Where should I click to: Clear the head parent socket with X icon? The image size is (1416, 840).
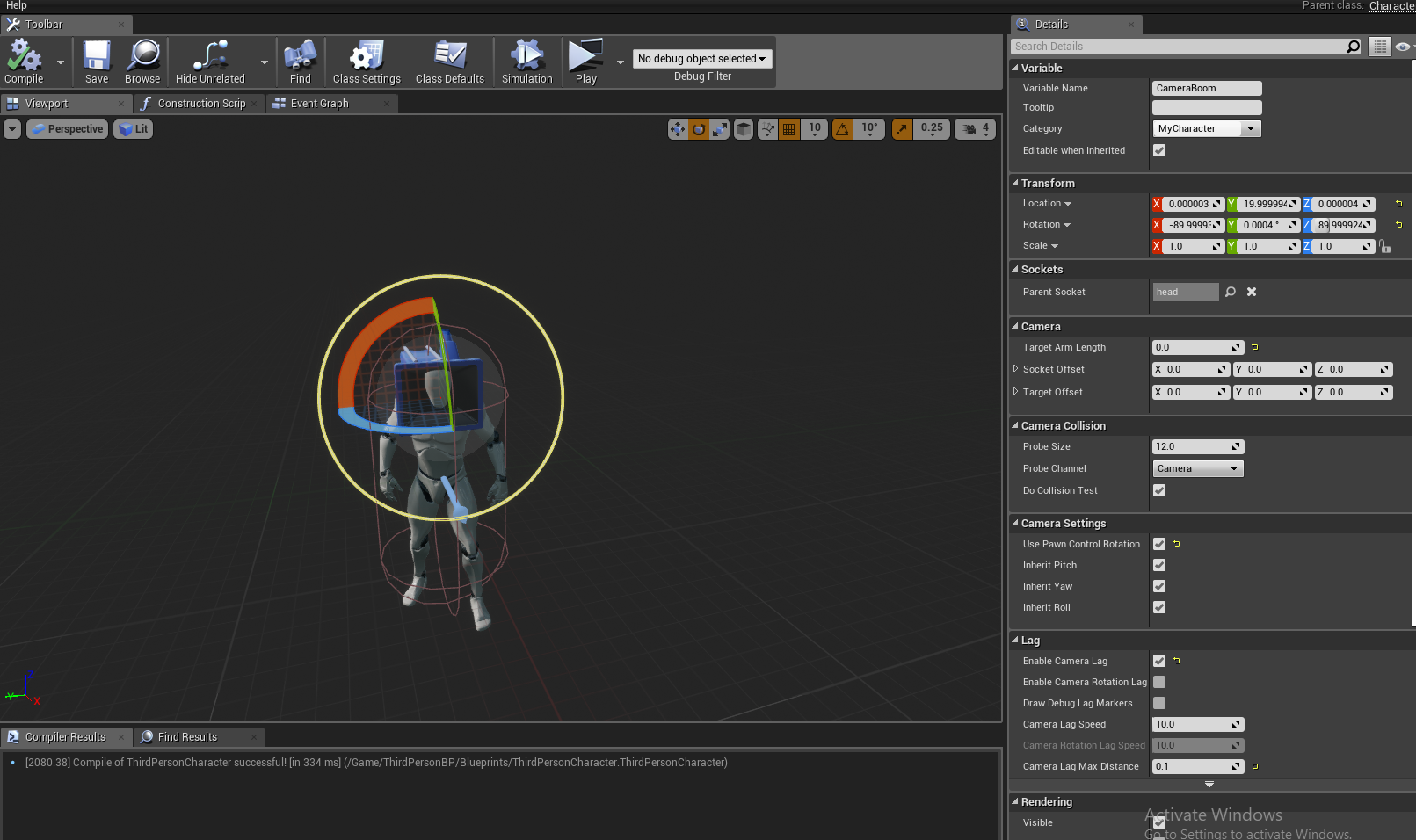coord(1252,293)
